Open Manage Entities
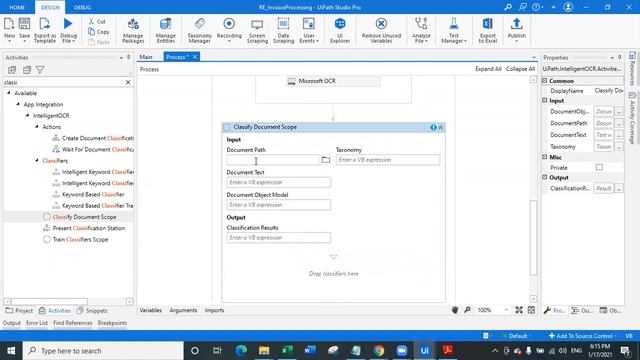The width and height of the screenshot is (640, 360). (x=166, y=30)
